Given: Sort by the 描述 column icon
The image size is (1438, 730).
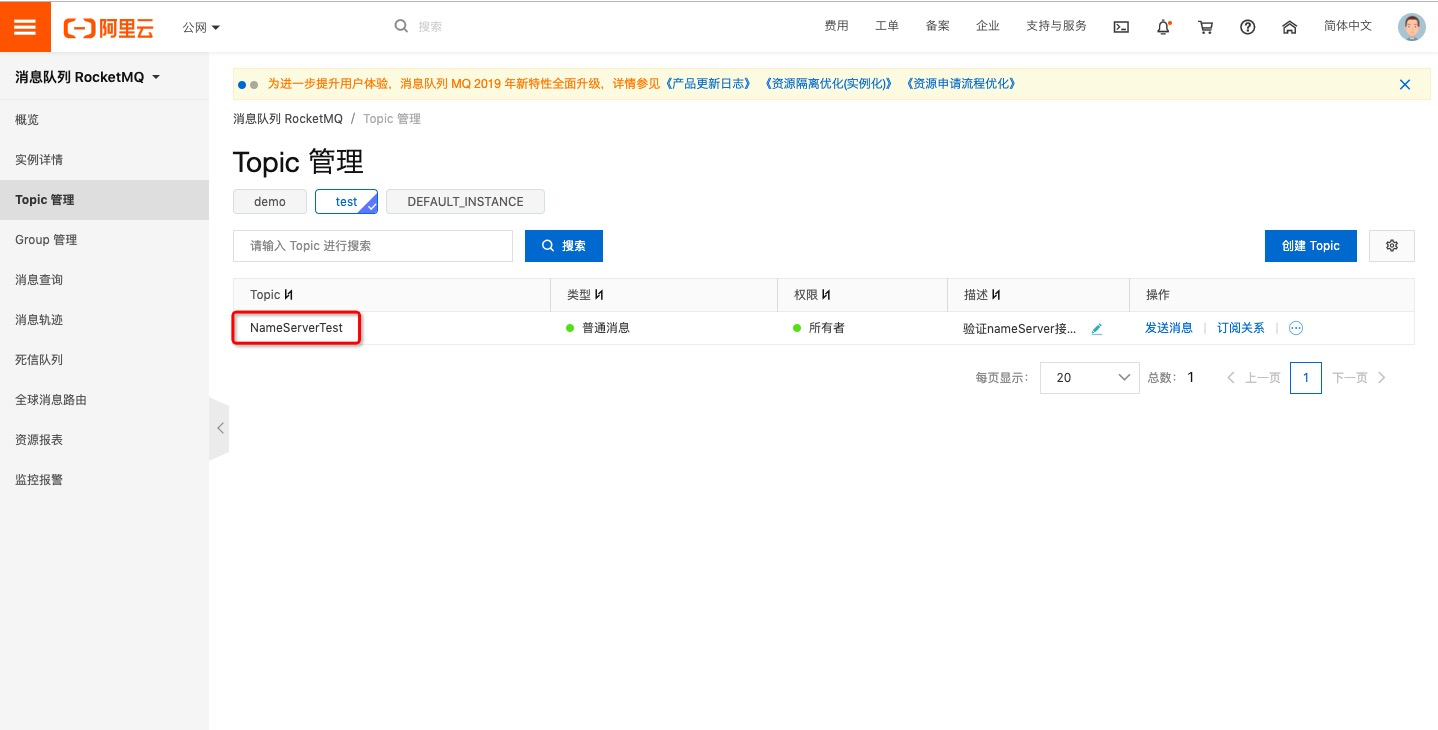Looking at the screenshot, I should (996, 295).
